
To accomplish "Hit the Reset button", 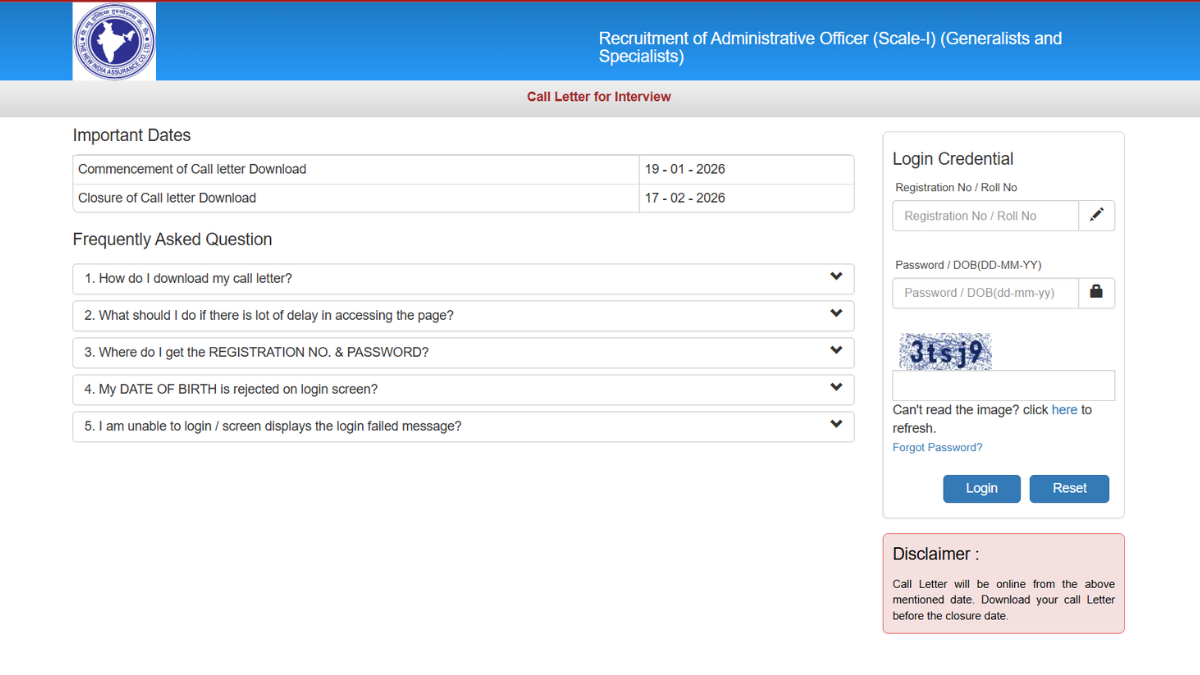I will coord(1069,488).
